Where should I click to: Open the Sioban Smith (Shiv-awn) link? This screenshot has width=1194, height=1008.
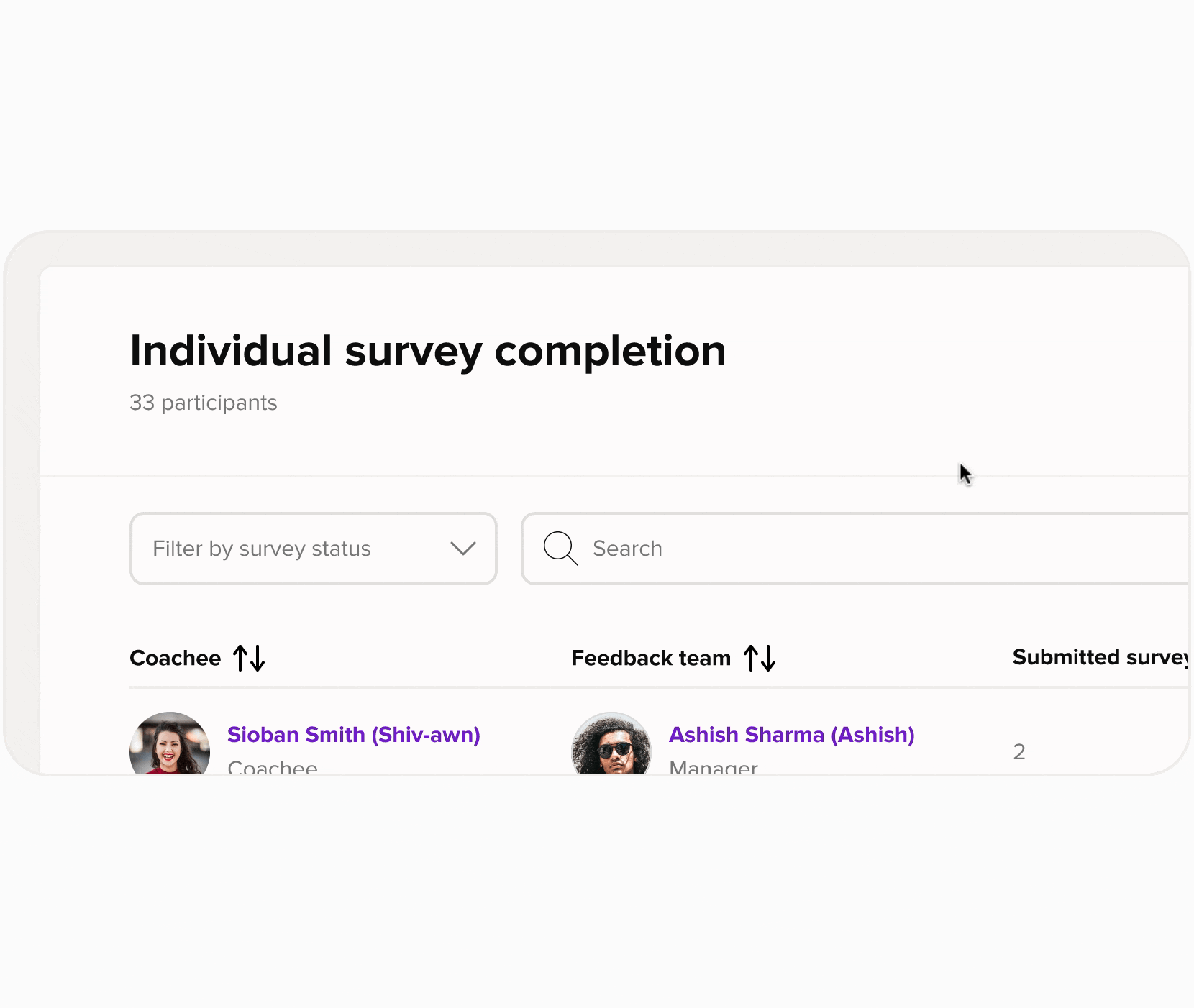click(353, 735)
